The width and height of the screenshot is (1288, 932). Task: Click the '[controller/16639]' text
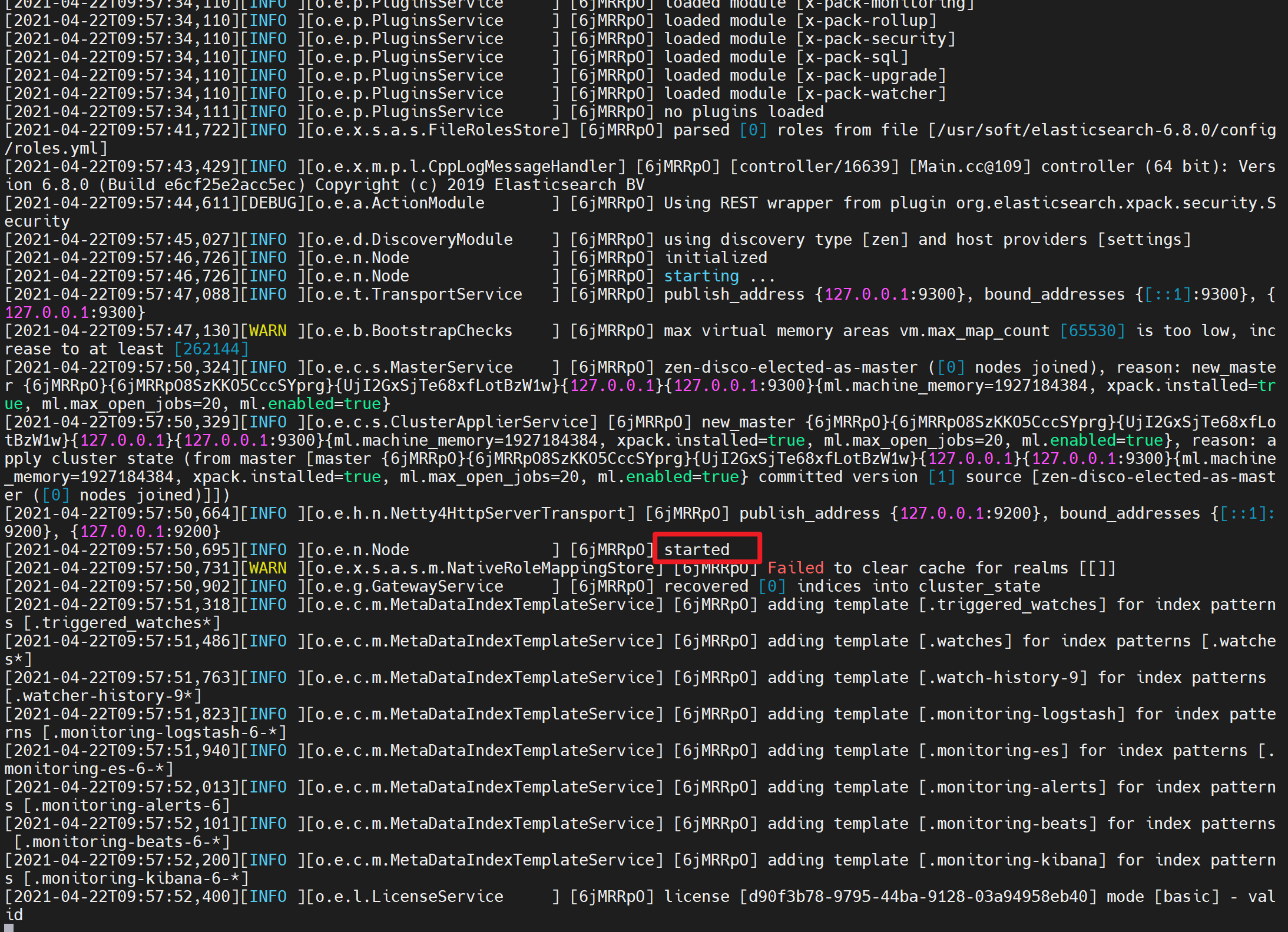(x=814, y=167)
